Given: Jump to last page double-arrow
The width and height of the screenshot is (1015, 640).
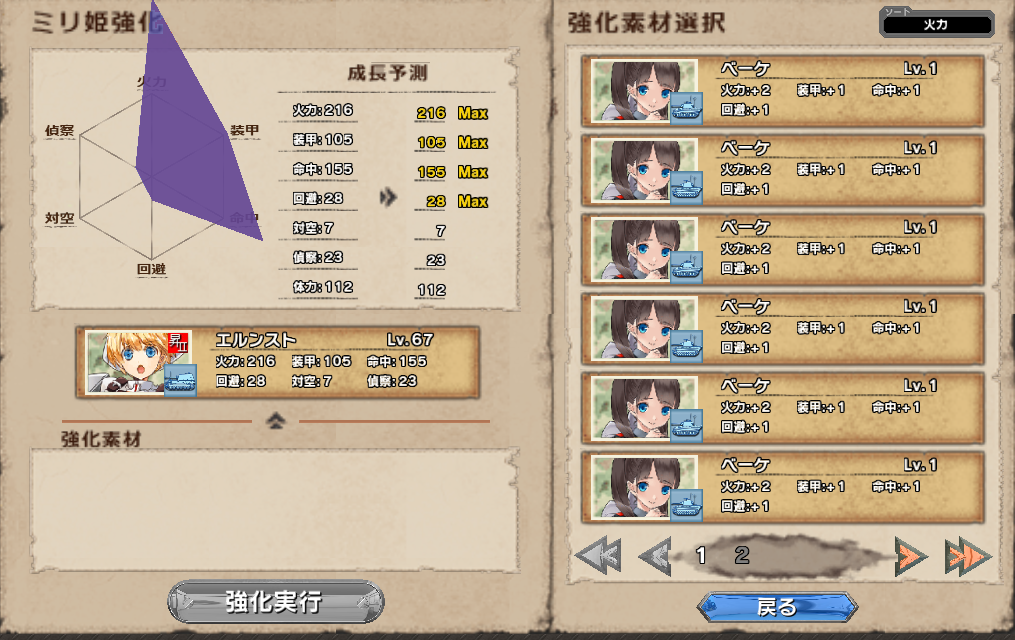Looking at the screenshot, I should click(967, 556).
